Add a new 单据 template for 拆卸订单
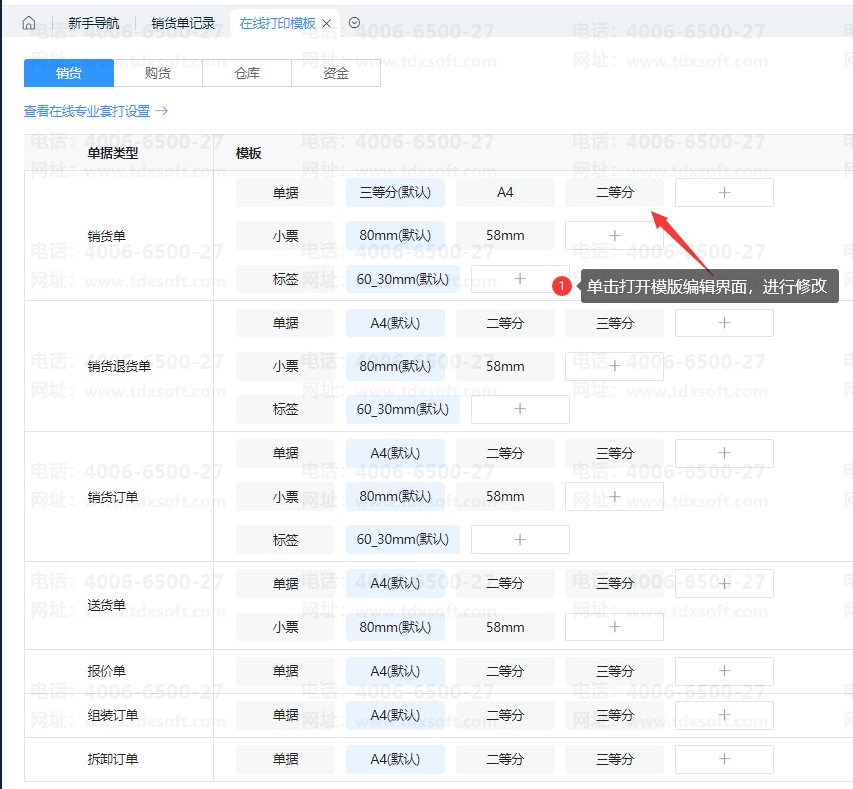This screenshot has height=789, width=853. coord(724,759)
